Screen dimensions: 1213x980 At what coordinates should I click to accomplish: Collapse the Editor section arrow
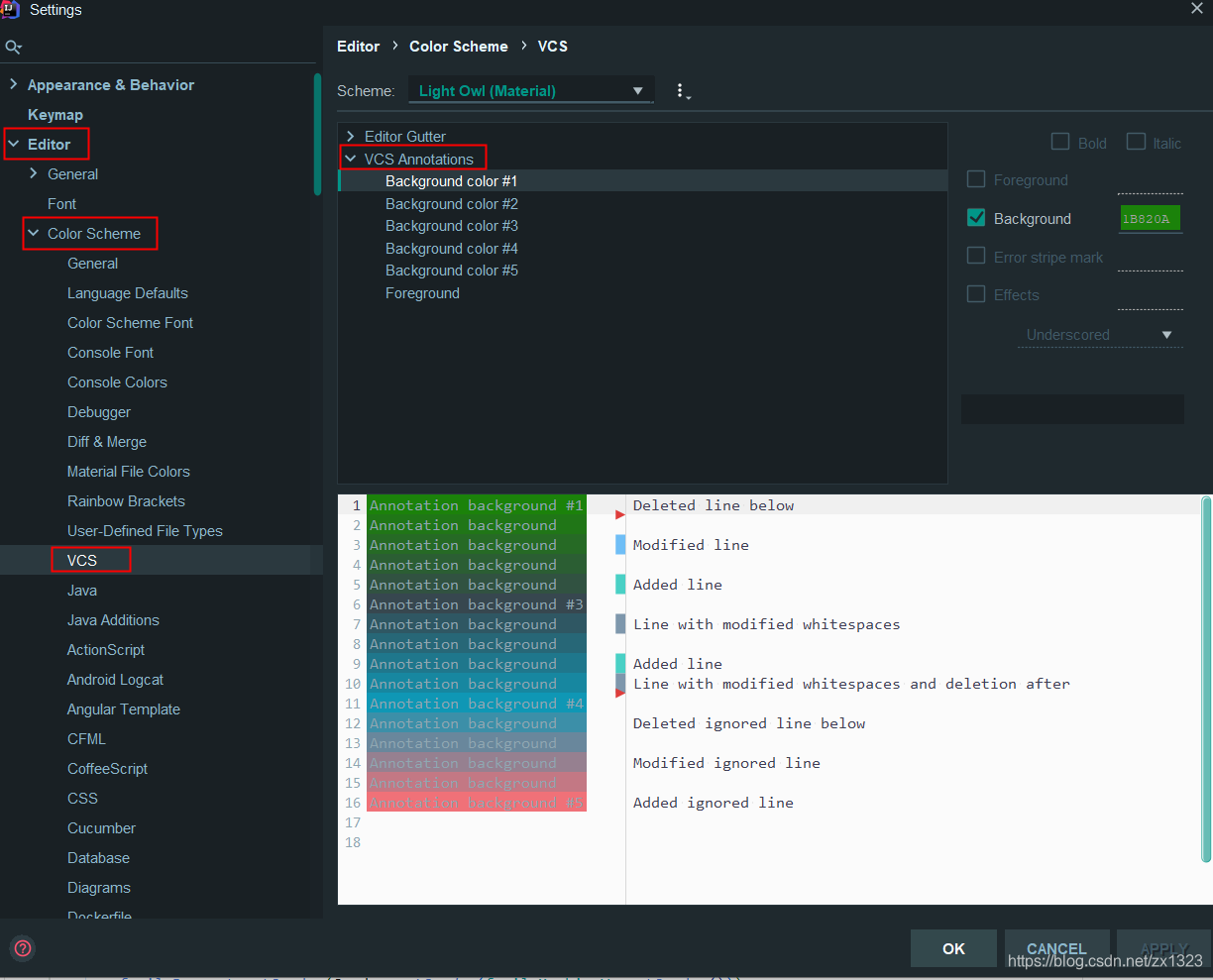pyautogui.click(x=13, y=144)
